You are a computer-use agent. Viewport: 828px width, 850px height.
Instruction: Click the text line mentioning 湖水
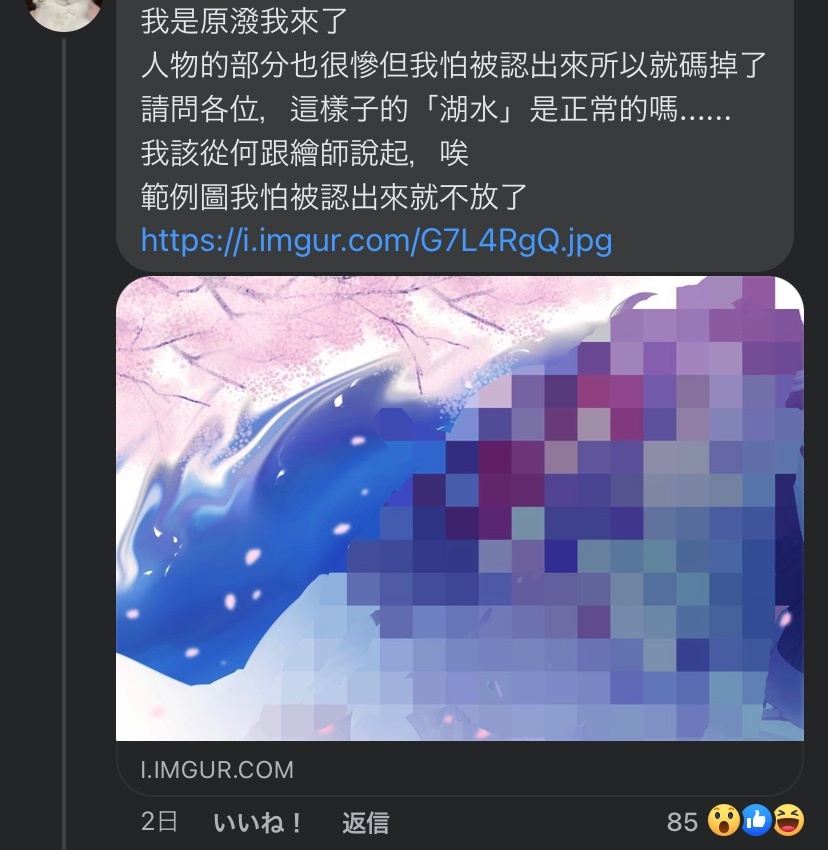pyautogui.click(x=436, y=109)
